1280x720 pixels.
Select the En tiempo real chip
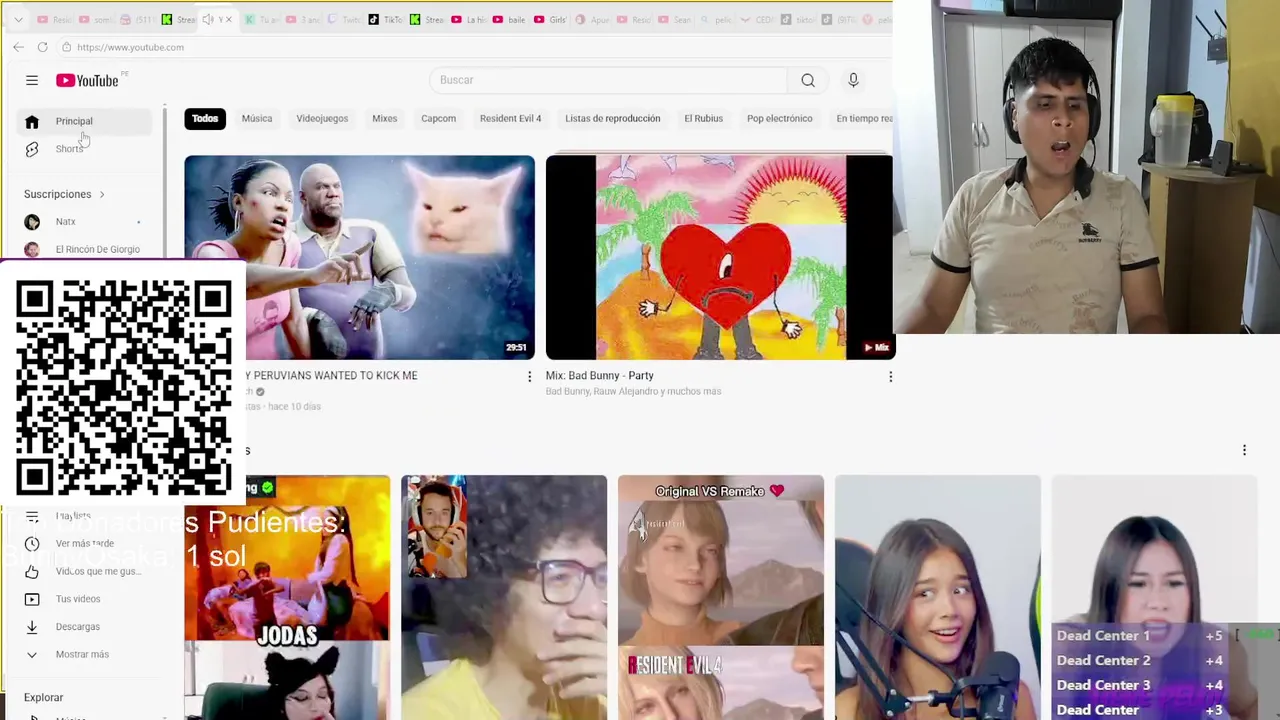point(860,118)
